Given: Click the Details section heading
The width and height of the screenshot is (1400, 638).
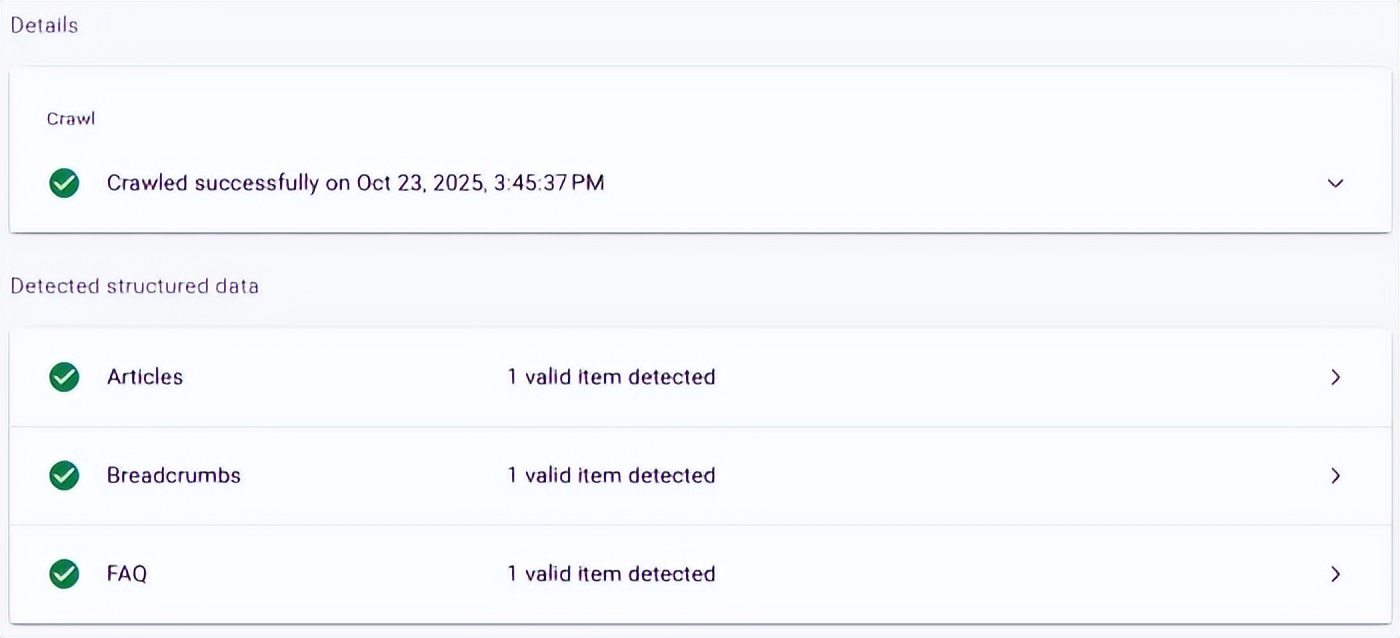Looking at the screenshot, I should (44, 26).
